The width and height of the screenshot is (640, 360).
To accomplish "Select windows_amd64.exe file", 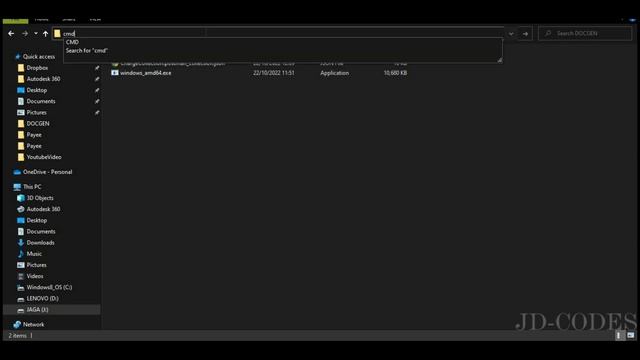I will [146, 73].
